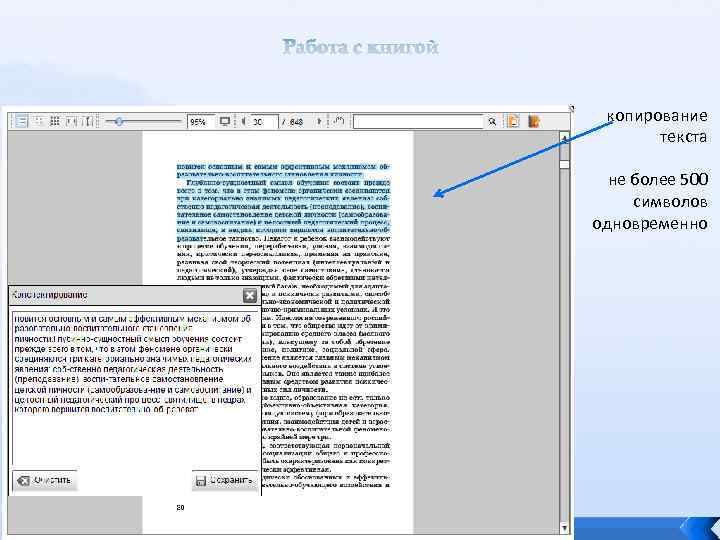Click into the search text field
Viewport: 720px width, 540px height.
pyautogui.click(x=418, y=122)
